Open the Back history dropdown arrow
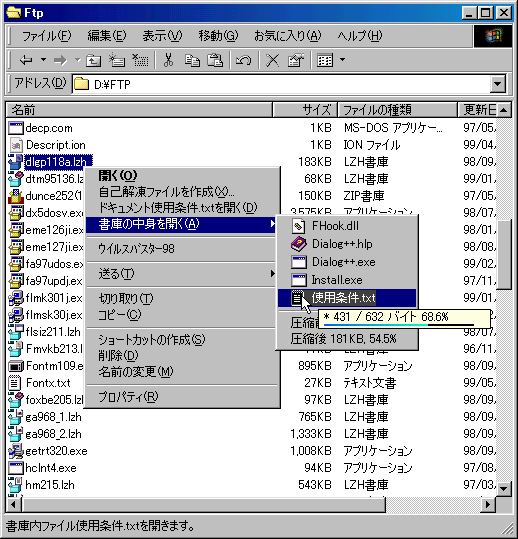 [43, 60]
